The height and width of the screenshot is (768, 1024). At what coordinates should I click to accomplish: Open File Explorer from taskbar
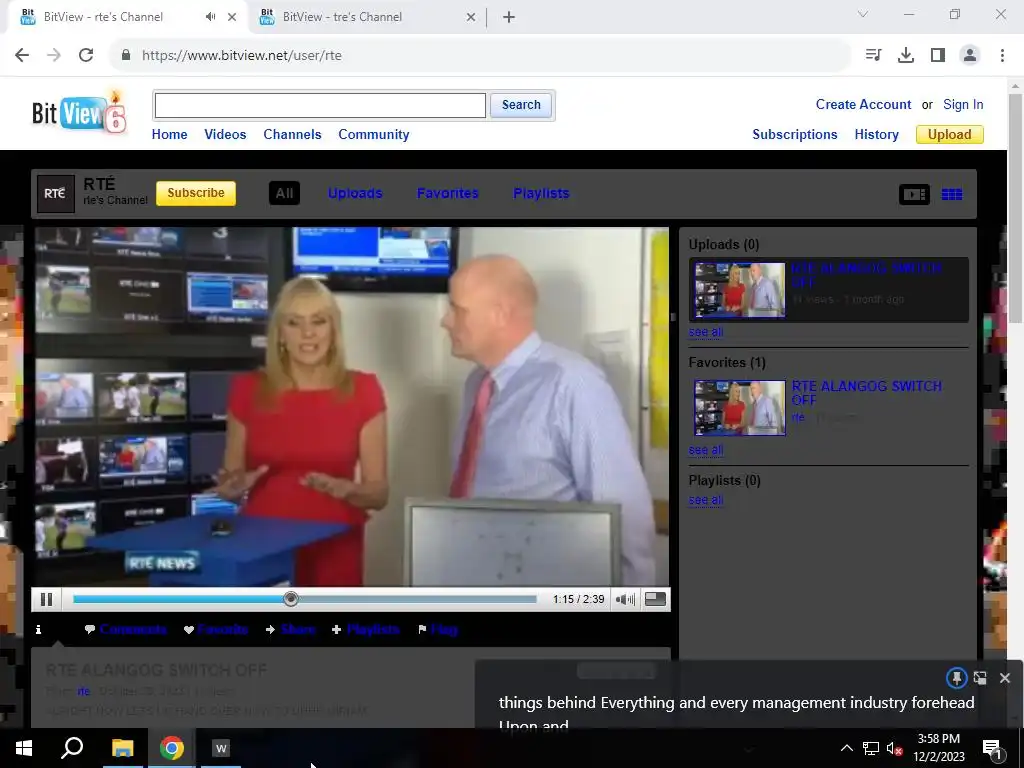pos(122,748)
